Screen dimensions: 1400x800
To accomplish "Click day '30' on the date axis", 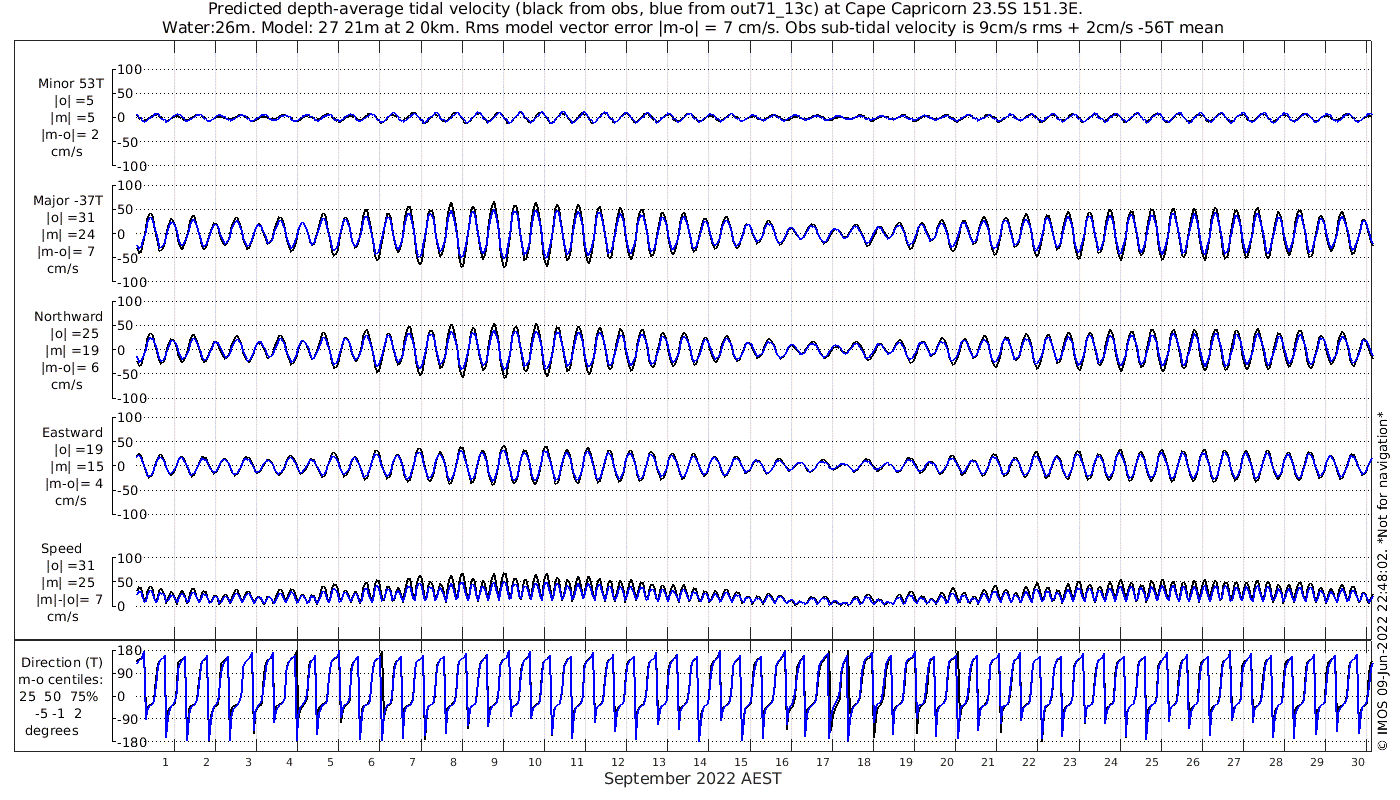I will pos(1358,762).
